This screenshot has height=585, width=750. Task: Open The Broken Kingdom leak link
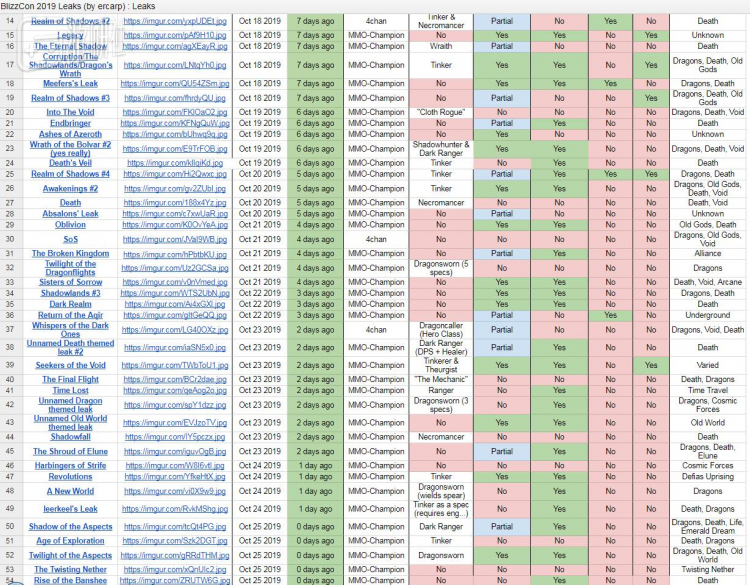pos(70,254)
